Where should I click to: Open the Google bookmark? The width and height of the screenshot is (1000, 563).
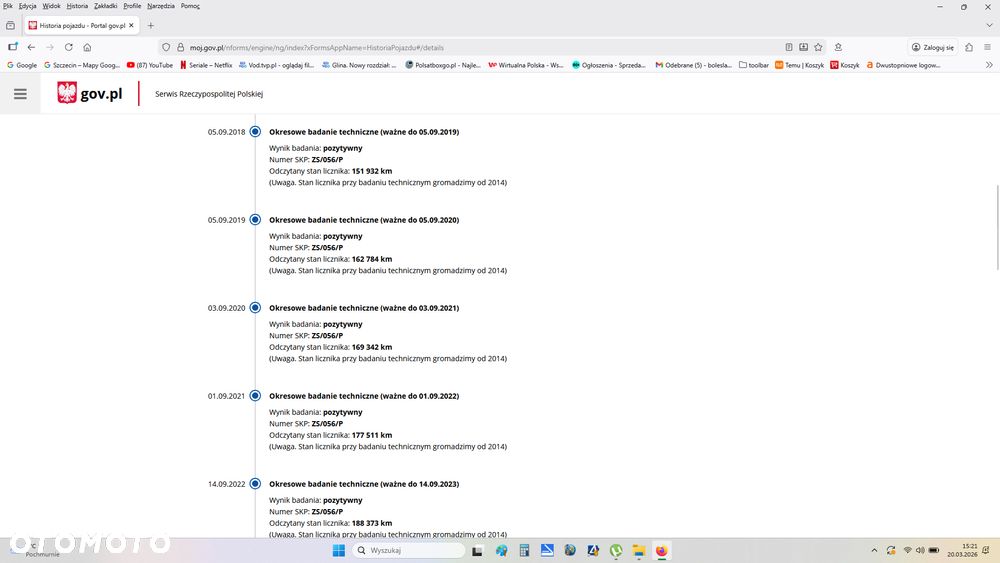[x=22, y=65]
